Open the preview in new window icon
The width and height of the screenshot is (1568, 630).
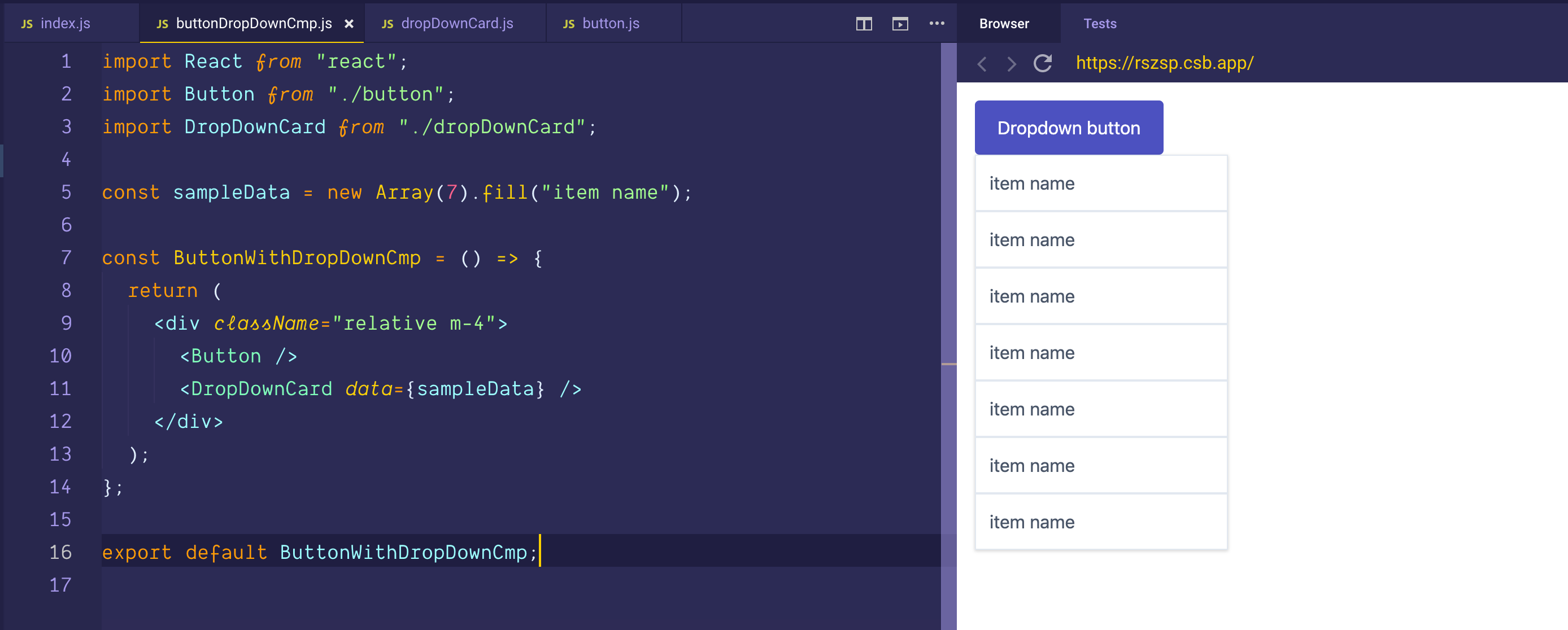click(900, 24)
